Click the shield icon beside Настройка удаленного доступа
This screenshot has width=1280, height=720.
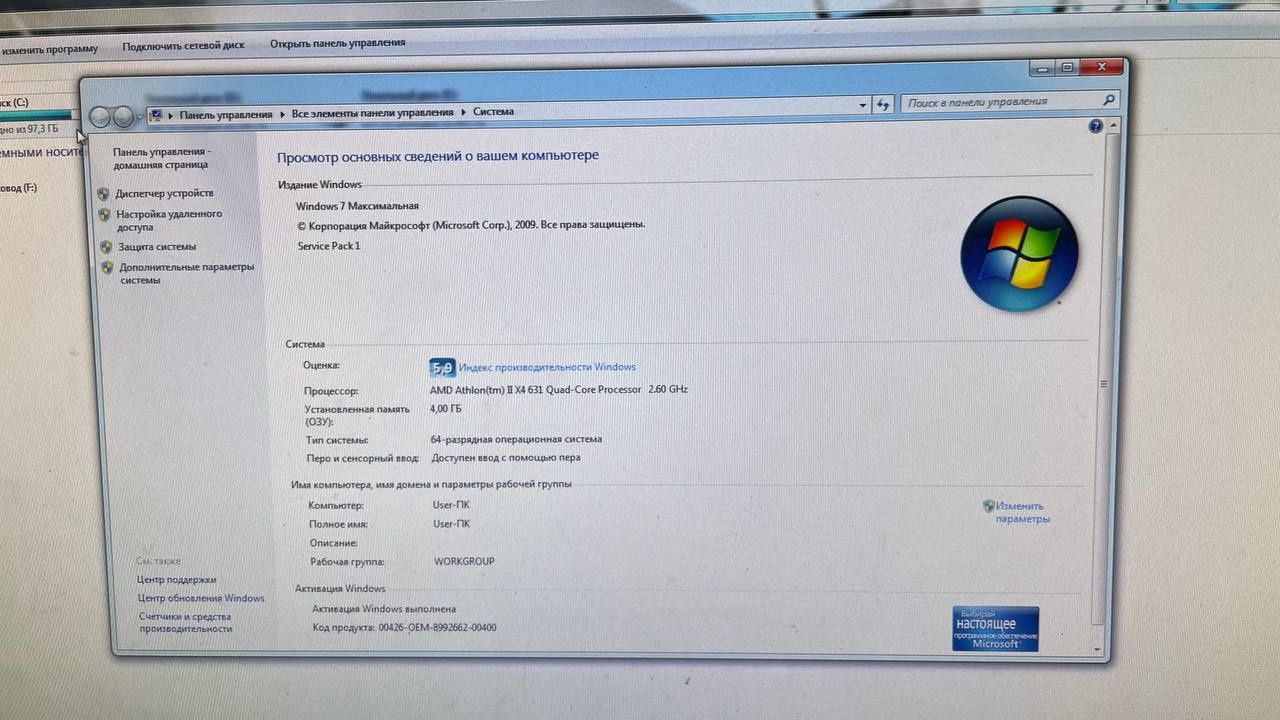click(104, 215)
